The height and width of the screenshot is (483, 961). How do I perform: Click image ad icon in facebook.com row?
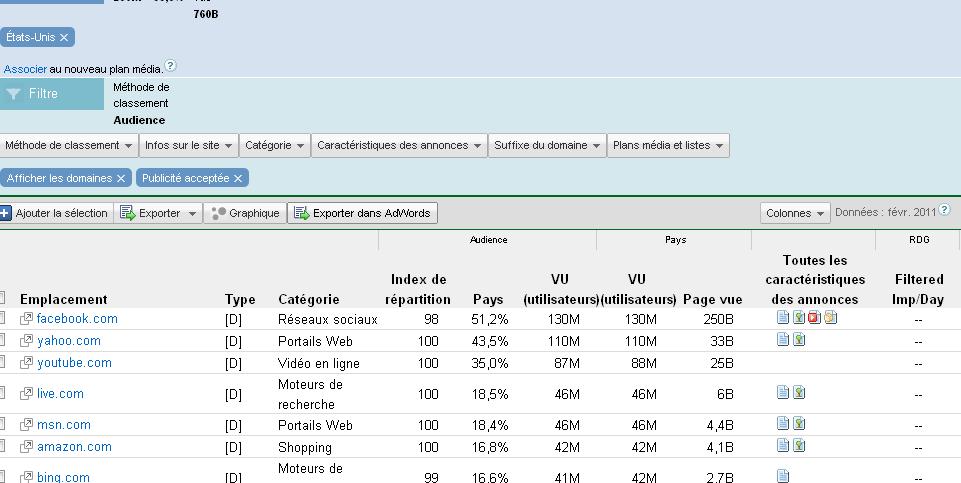point(799,317)
